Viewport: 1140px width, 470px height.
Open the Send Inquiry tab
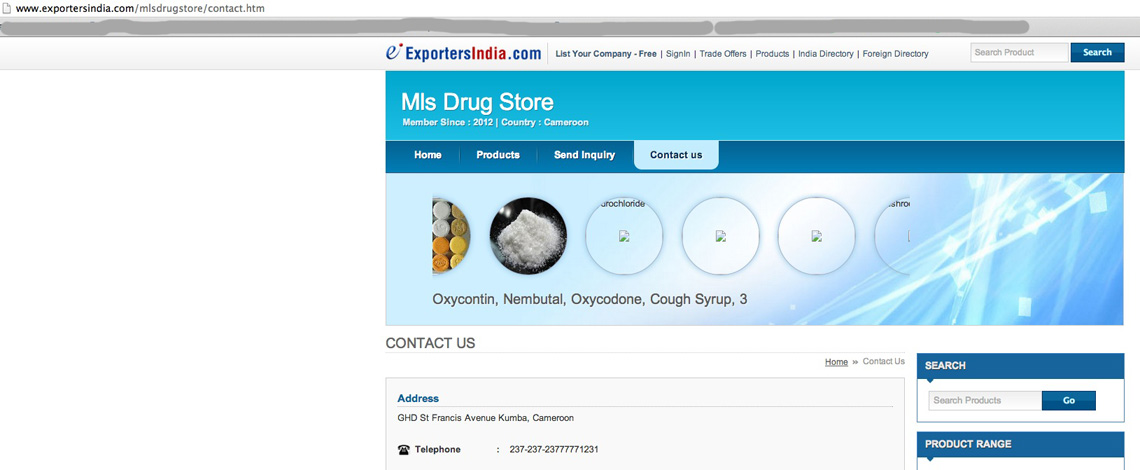[x=584, y=155]
